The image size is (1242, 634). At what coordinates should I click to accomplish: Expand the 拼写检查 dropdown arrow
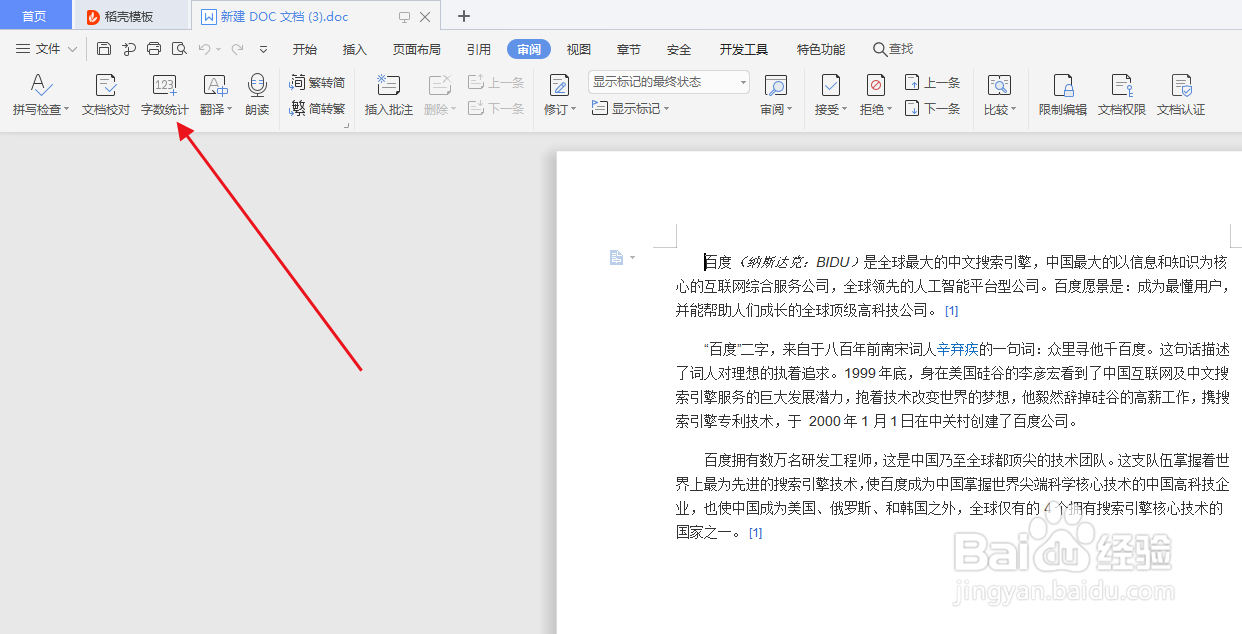pos(67,110)
